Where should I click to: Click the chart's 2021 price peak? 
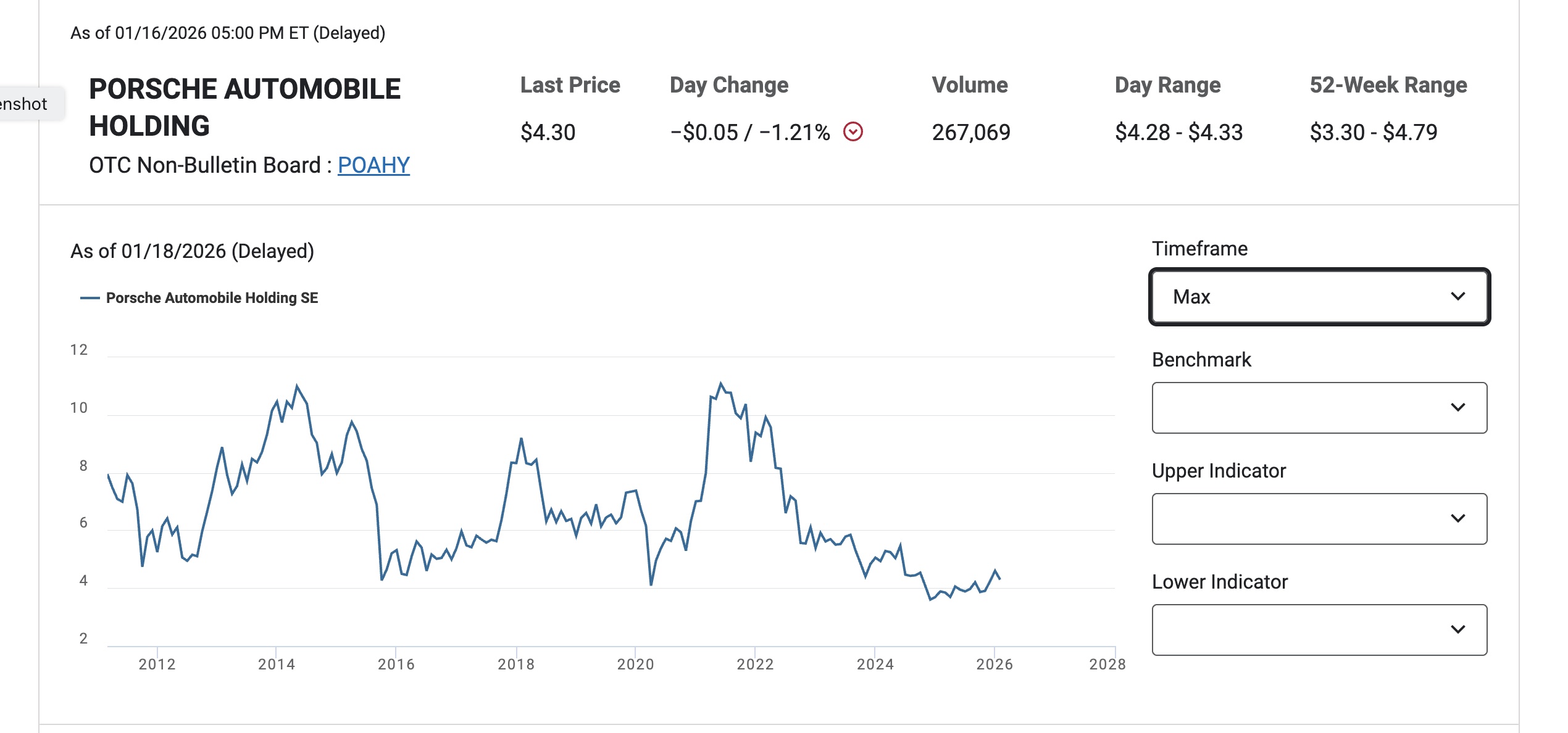pyautogui.click(x=720, y=384)
